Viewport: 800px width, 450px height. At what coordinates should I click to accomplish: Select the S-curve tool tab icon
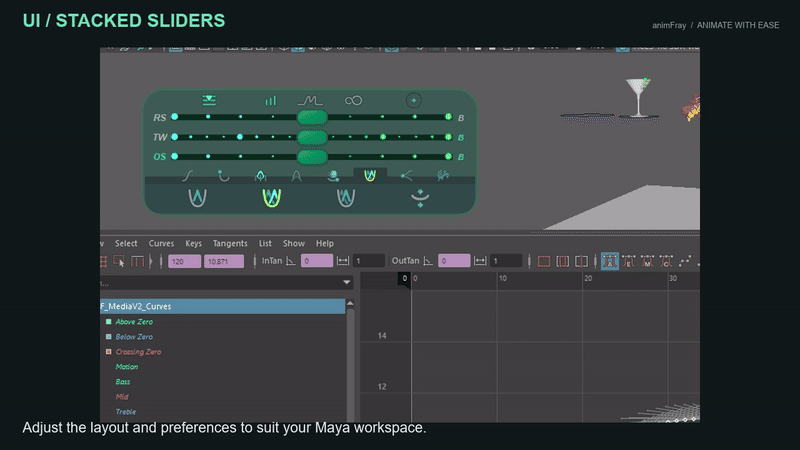click(x=187, y=176)
